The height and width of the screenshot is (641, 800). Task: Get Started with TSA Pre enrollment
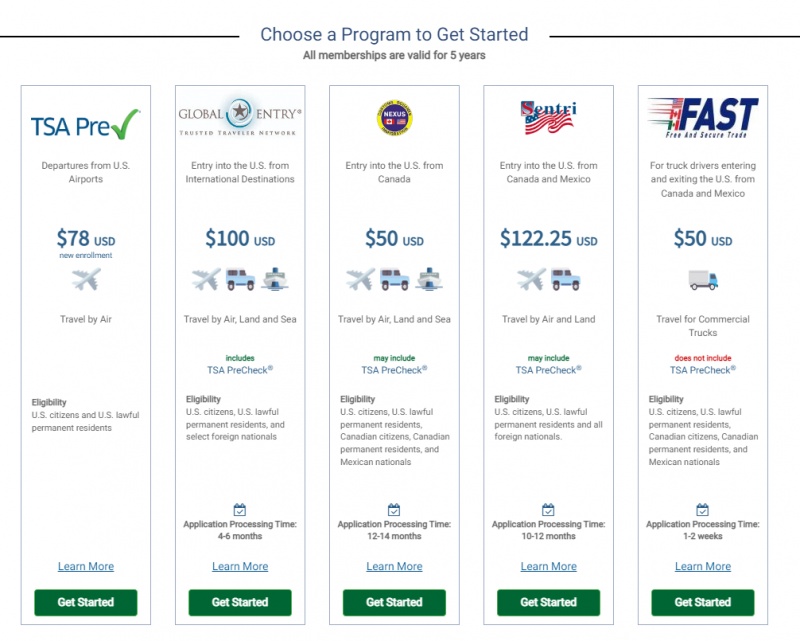[x=86, y=602]
